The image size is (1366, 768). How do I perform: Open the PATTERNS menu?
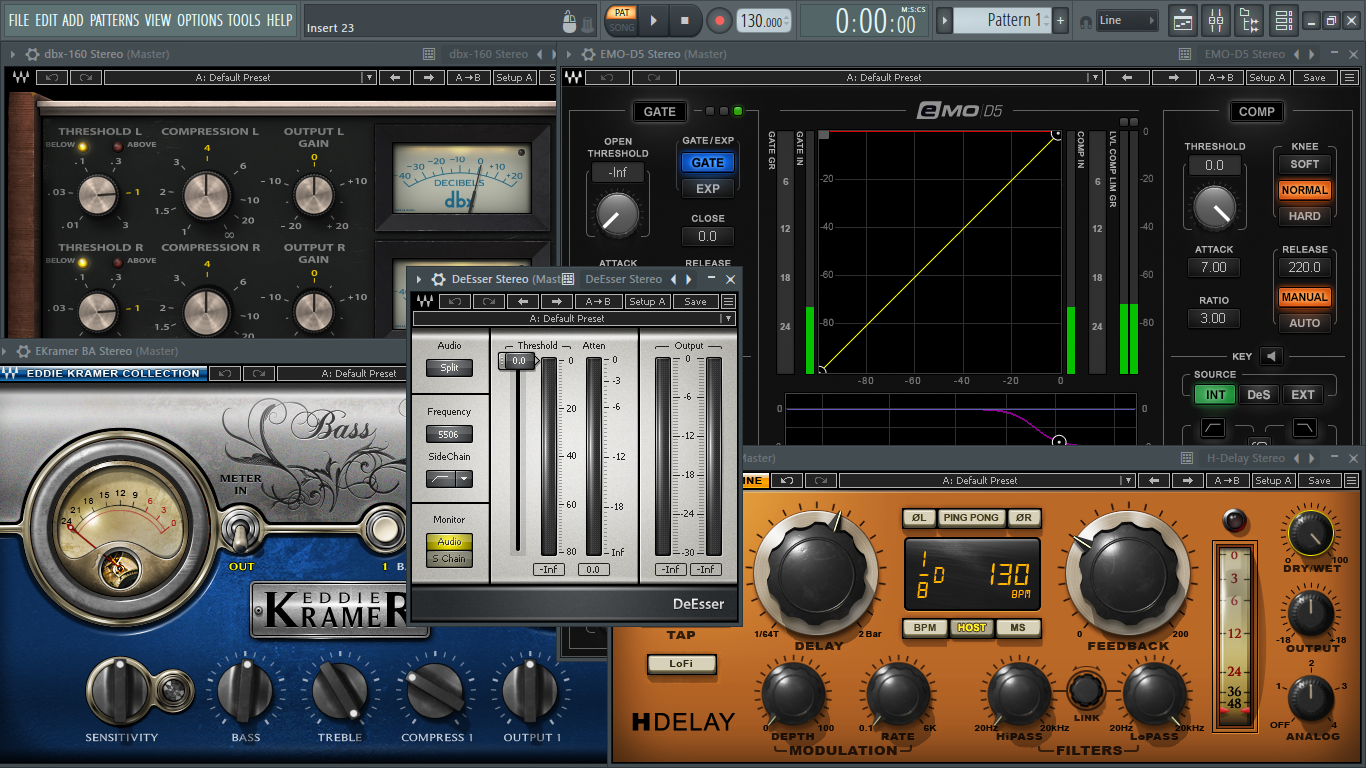click(x=114, y=20)
